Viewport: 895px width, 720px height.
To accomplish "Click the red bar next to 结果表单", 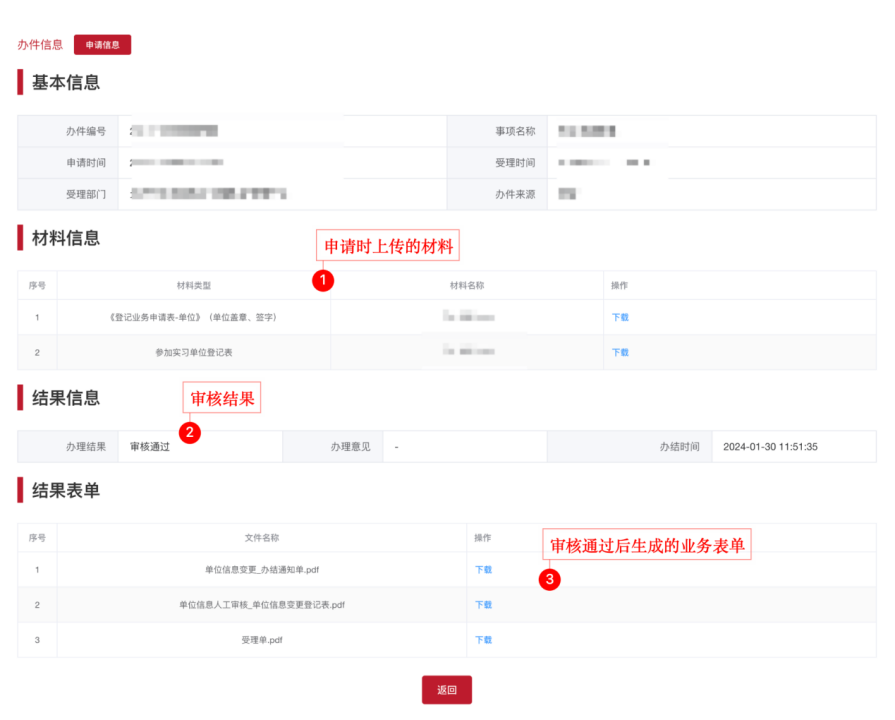I will tap(18, 491).
